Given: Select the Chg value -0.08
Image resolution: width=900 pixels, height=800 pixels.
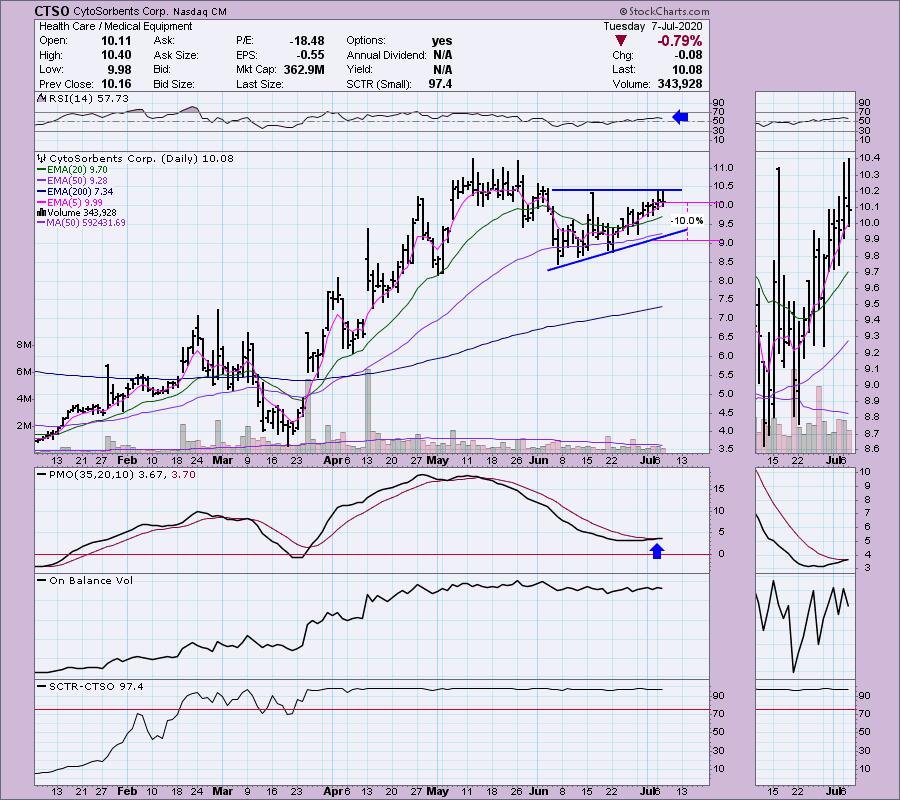Looking at the screenshot, I should [687, 55].
